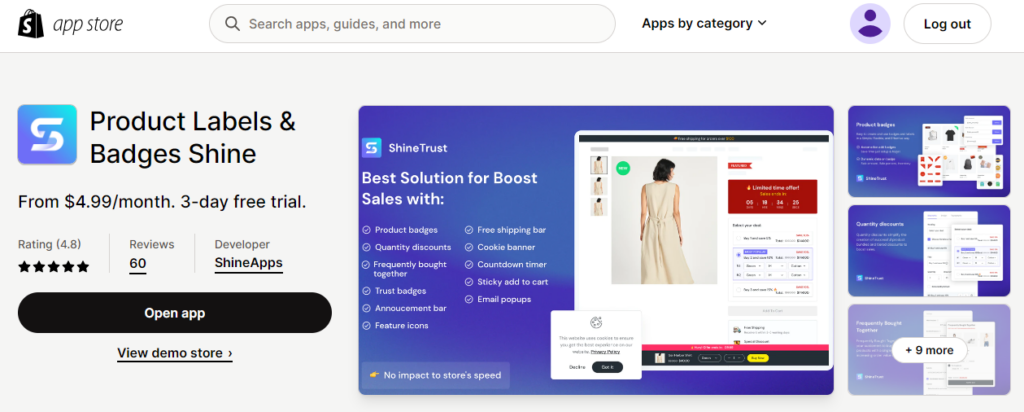The height and width of the screenshot is (412, 1024).
Task: Click the Log out button
Action: point(947,24)
